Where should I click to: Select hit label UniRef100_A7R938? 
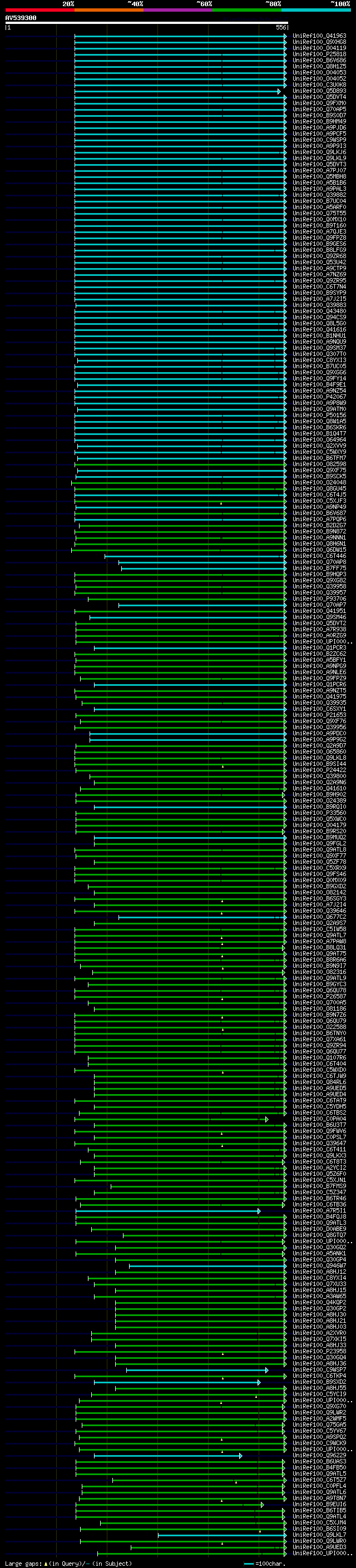pos(319,629)
